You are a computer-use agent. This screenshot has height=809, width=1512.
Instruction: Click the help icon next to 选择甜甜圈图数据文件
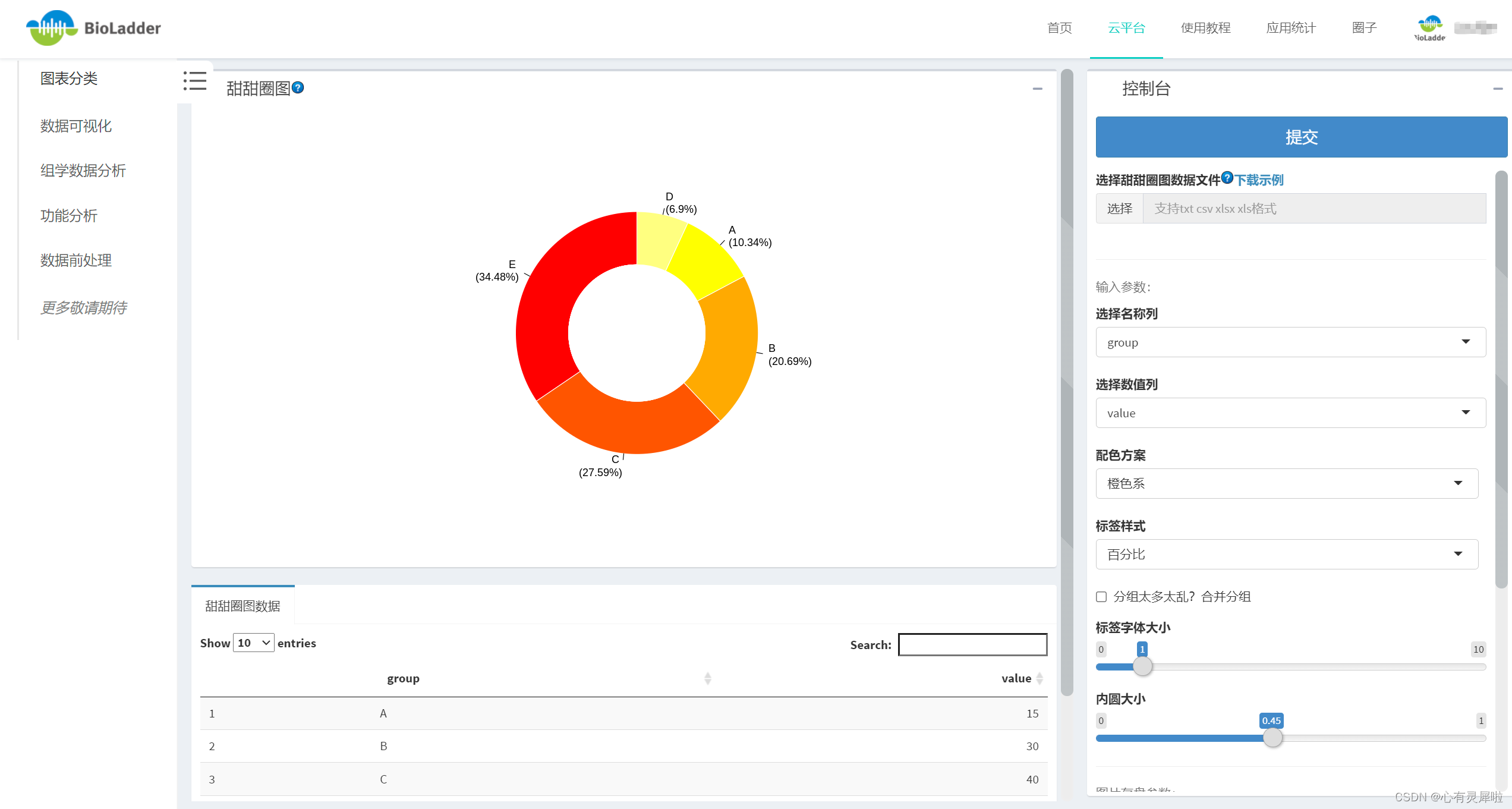click(1227, 178)
